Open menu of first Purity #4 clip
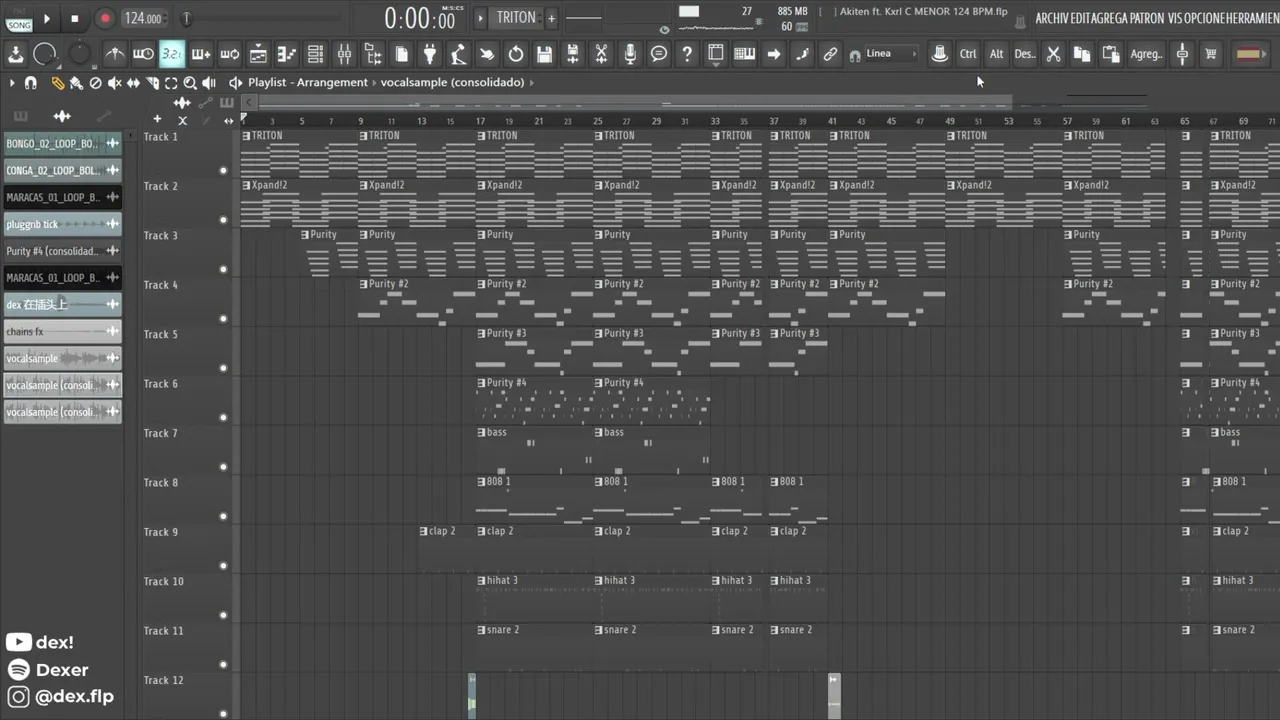Screen dimensions: 1280x720 [x=481, y=383]
